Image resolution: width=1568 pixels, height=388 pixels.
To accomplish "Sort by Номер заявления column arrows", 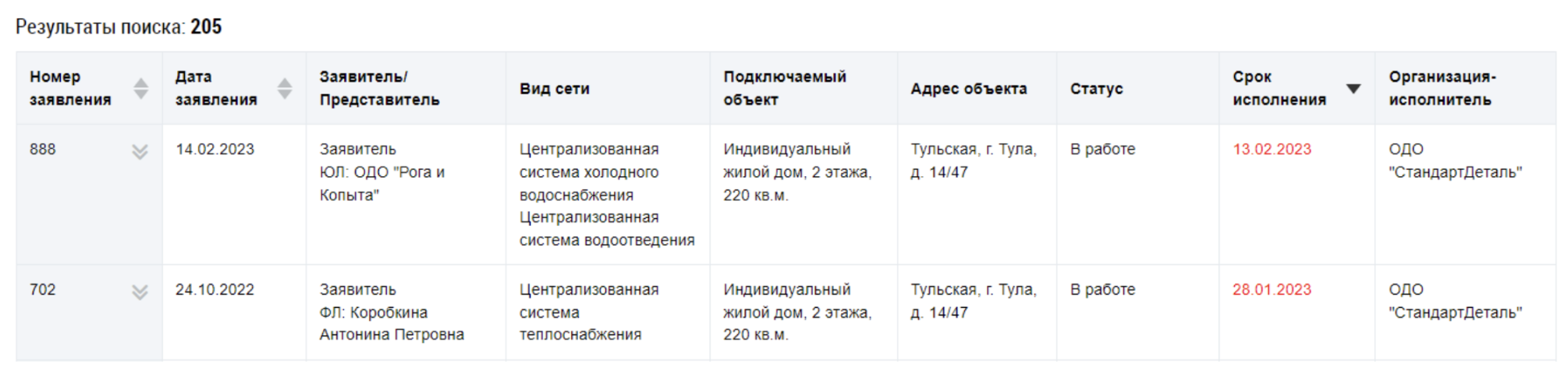I will click(140, 89).
